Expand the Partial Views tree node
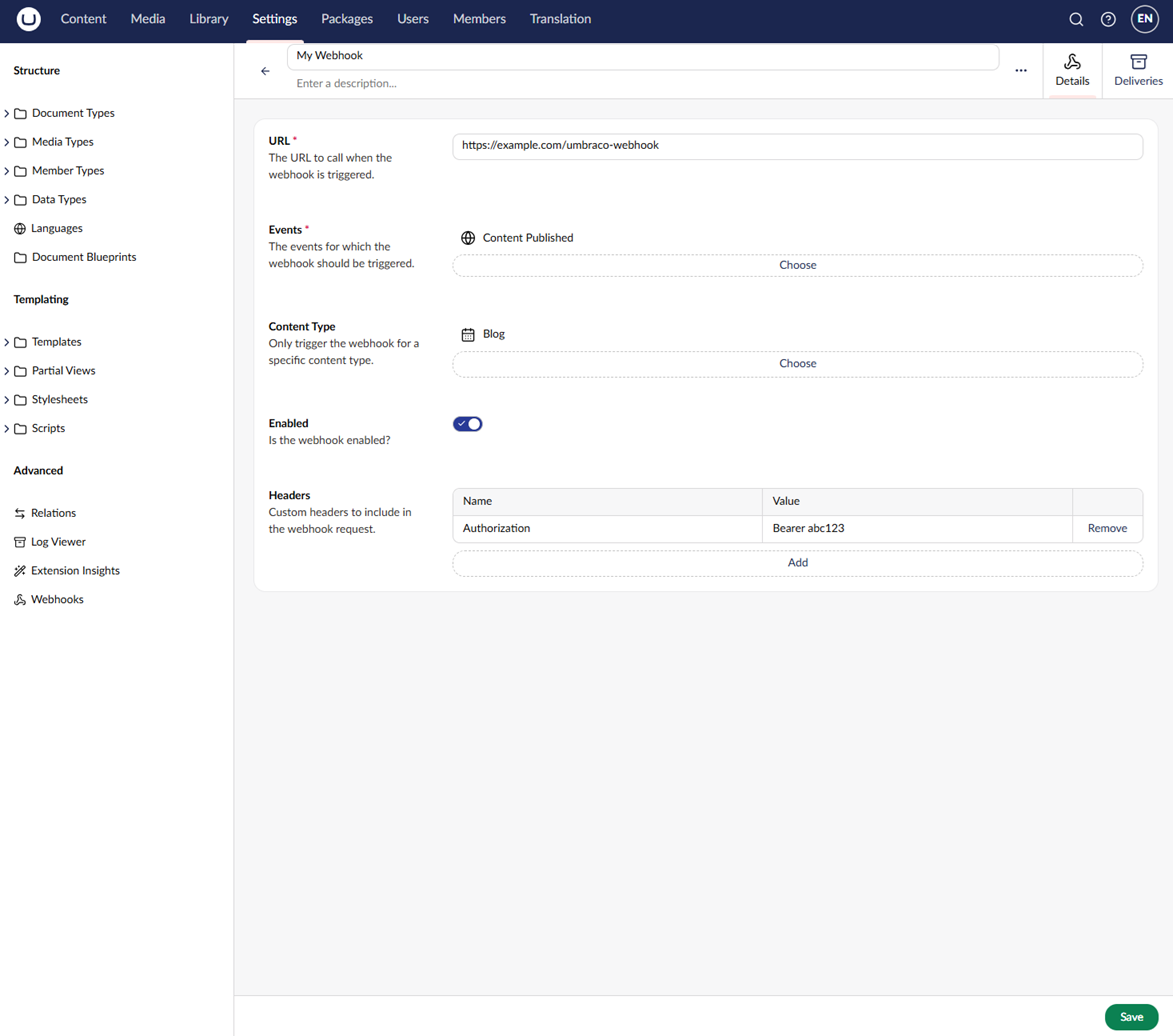 [7, 371]
